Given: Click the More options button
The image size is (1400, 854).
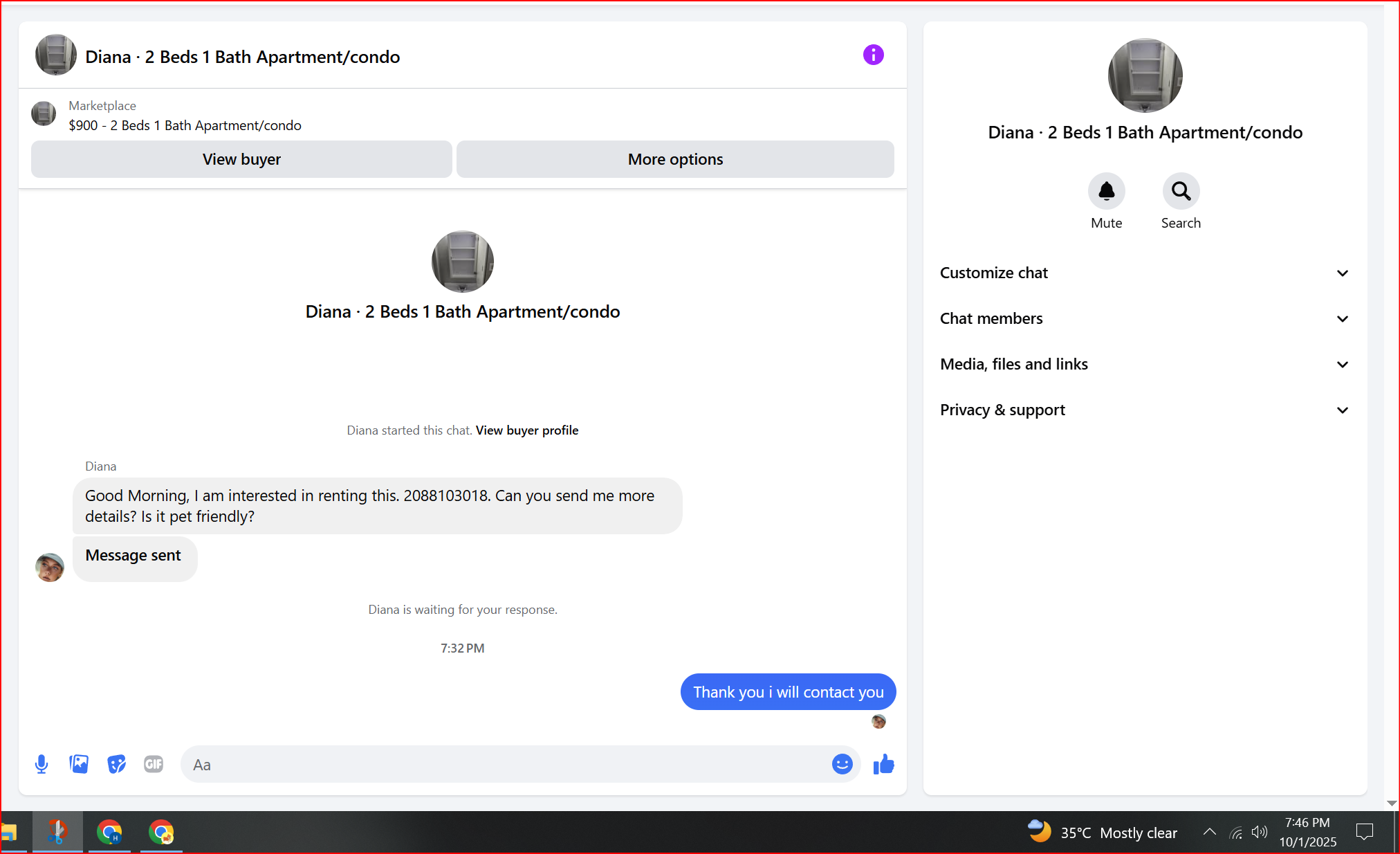Looking at the screenshot, I should coord(675,159).
